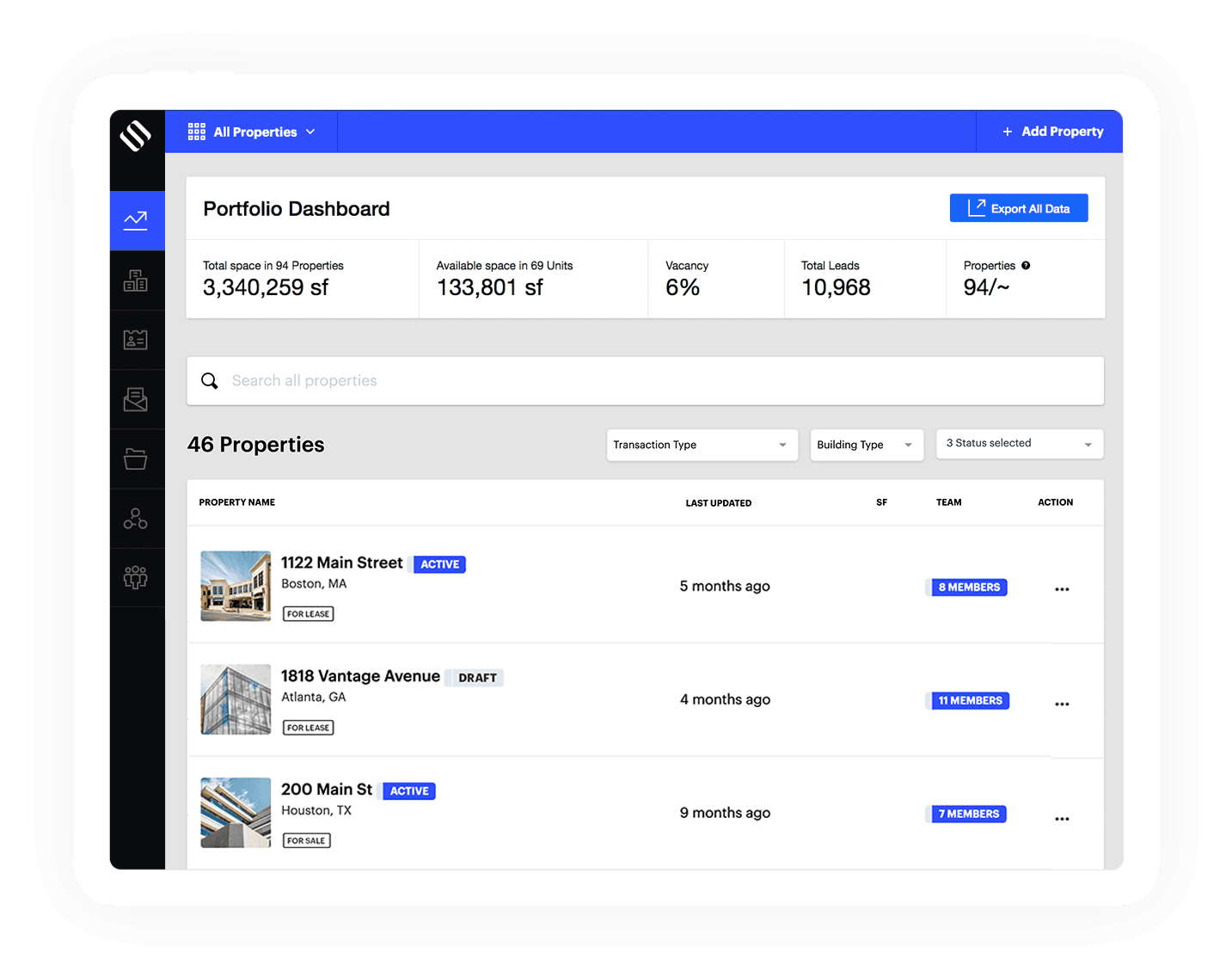Click the 1122 Main Street building thumbnail
1232x978 pixels.
[x=236, y=587]
